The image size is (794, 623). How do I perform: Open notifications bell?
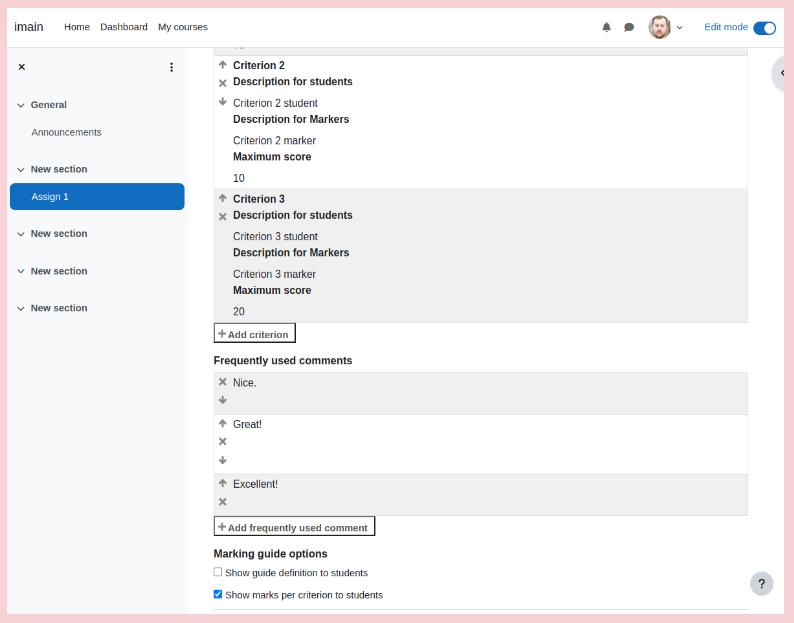coord(606,27)
